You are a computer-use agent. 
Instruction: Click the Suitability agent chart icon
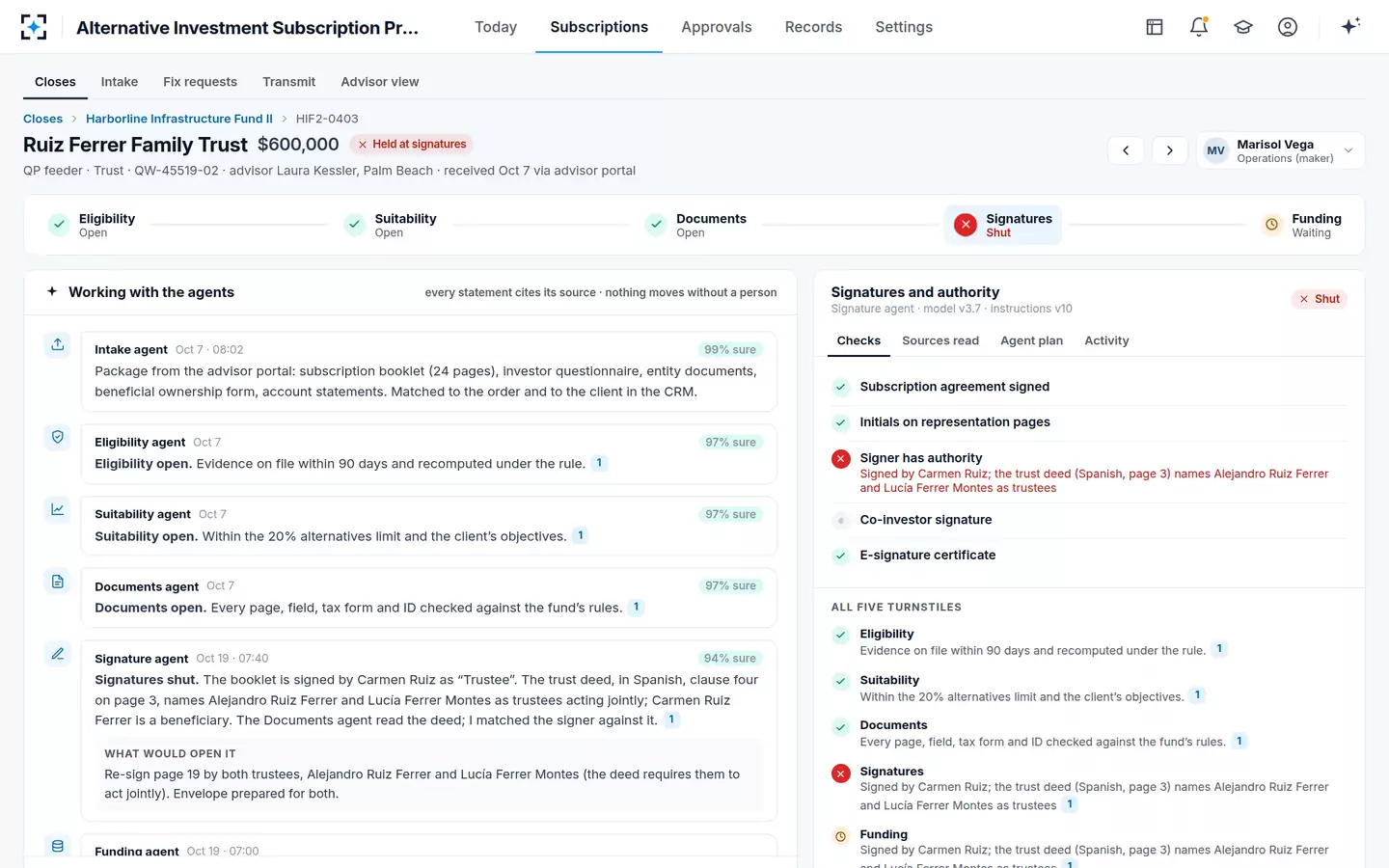pyautogui.click(x=58, y=509)
